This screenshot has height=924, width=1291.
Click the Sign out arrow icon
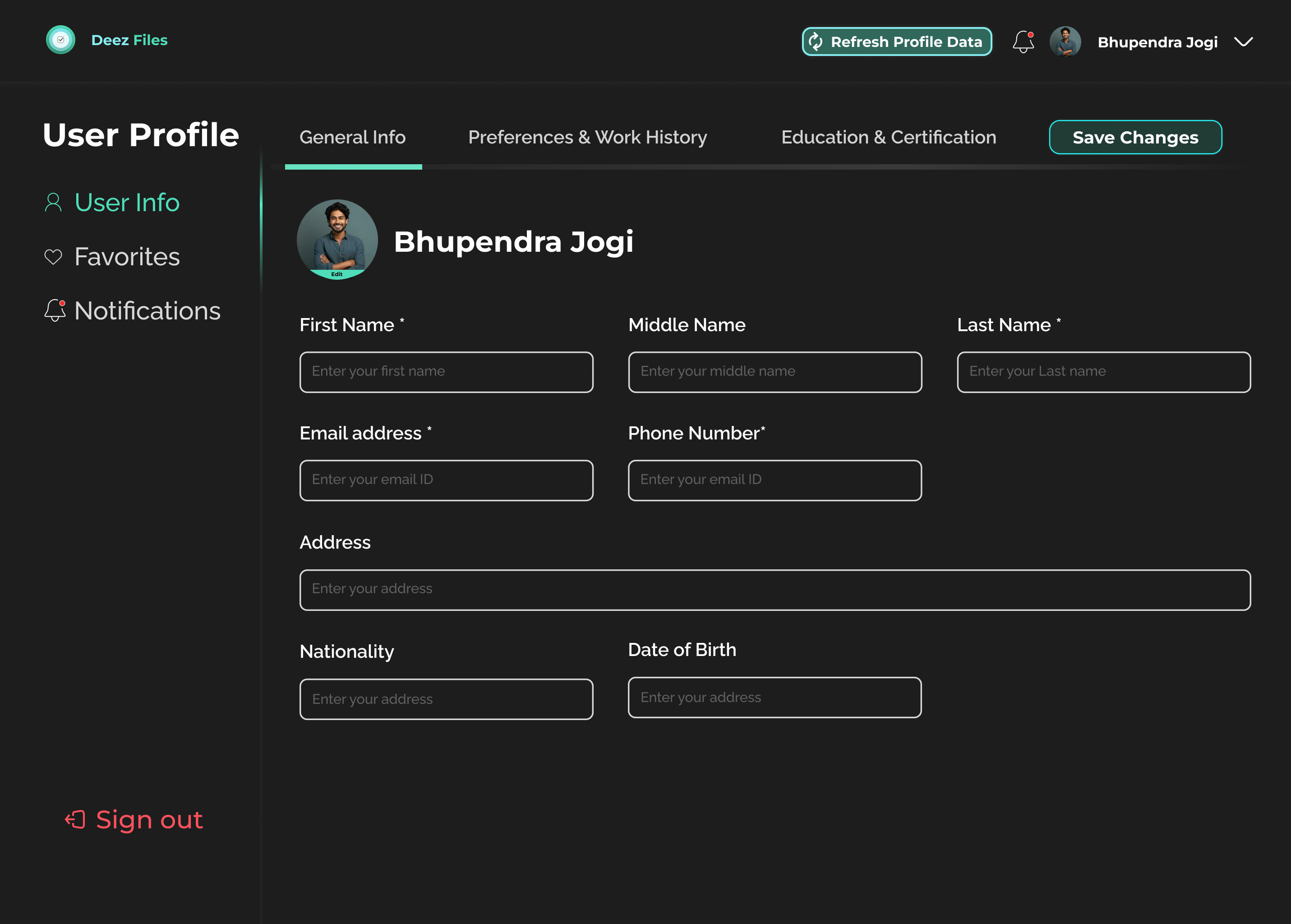pos(75,819)
